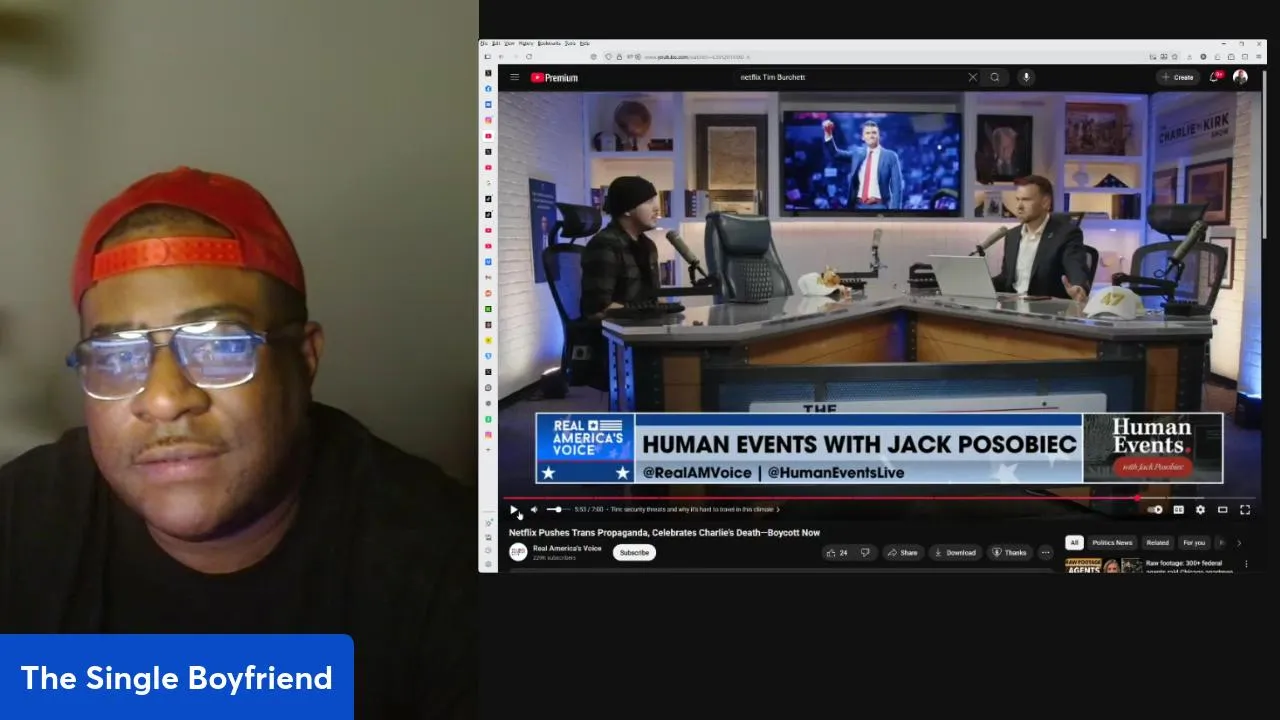This screenshot has width=1280, height=720.
Task: Open account avatar menu
Action: click(1240, 77)
